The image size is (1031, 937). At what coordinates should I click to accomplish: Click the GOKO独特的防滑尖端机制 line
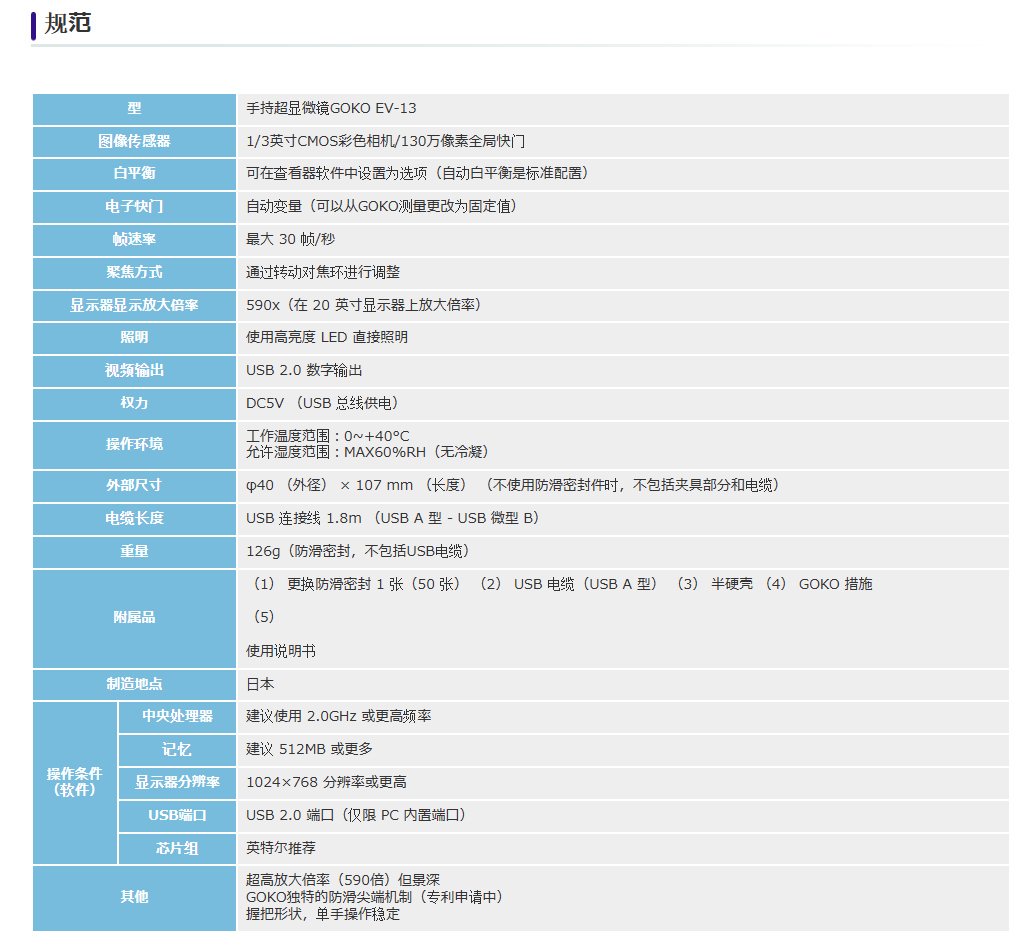376,897
